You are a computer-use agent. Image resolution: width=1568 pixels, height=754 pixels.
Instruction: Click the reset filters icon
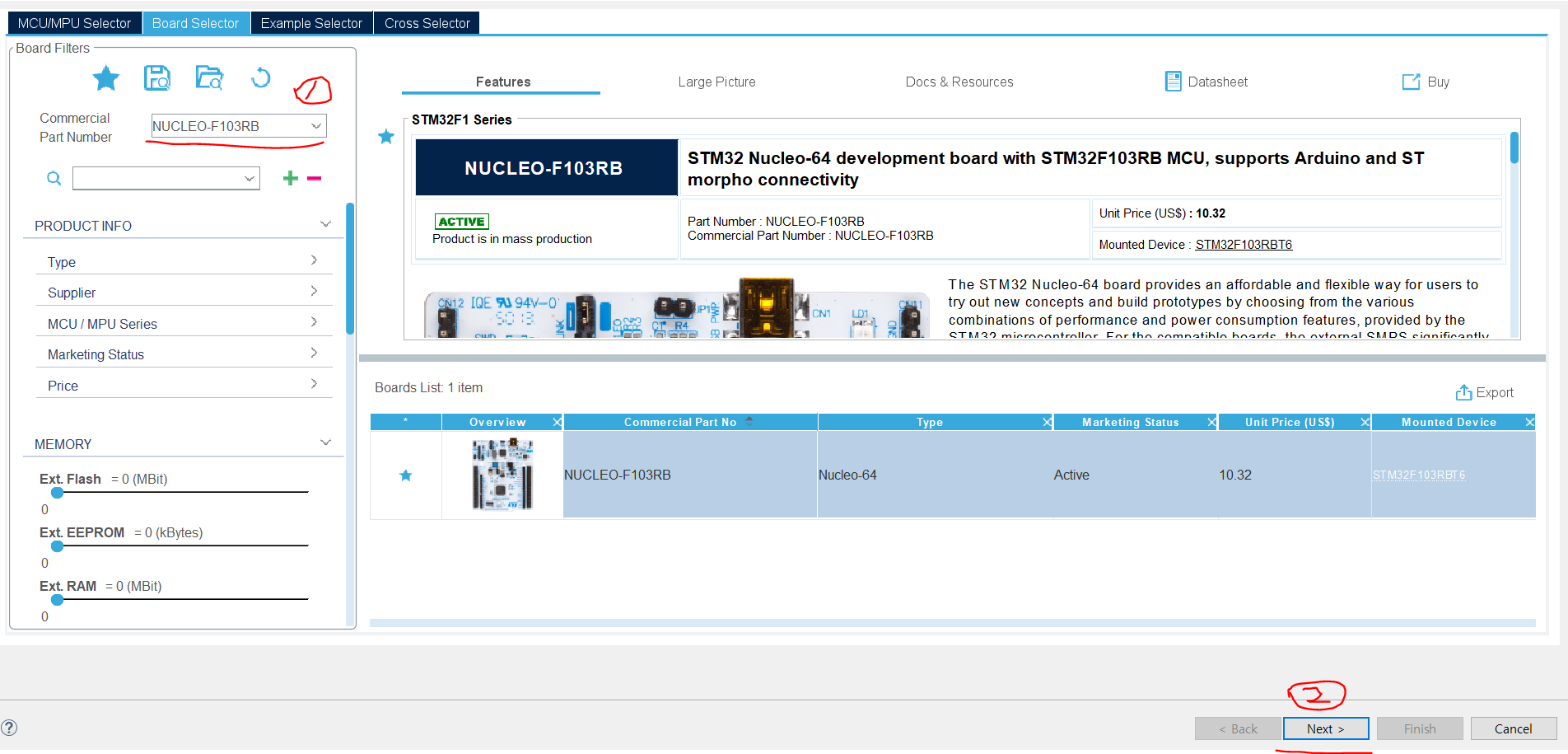tap(260, 77)
